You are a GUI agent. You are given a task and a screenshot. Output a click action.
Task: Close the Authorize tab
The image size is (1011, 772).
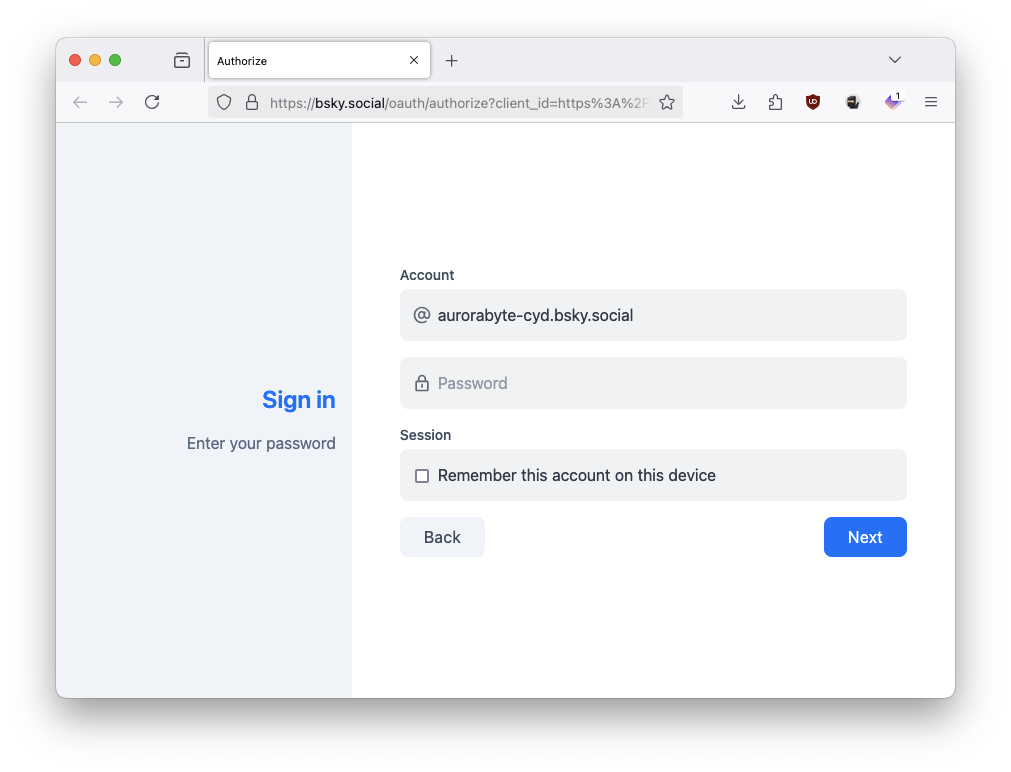(x=414, y=61)
